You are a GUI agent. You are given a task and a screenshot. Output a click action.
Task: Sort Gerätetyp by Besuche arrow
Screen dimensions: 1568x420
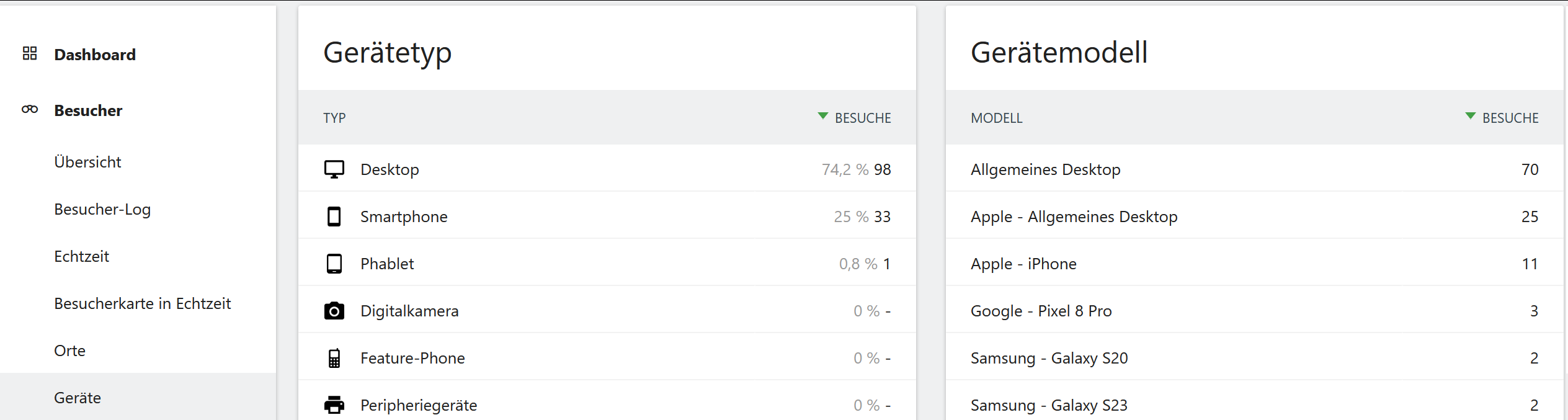point(822,116)
